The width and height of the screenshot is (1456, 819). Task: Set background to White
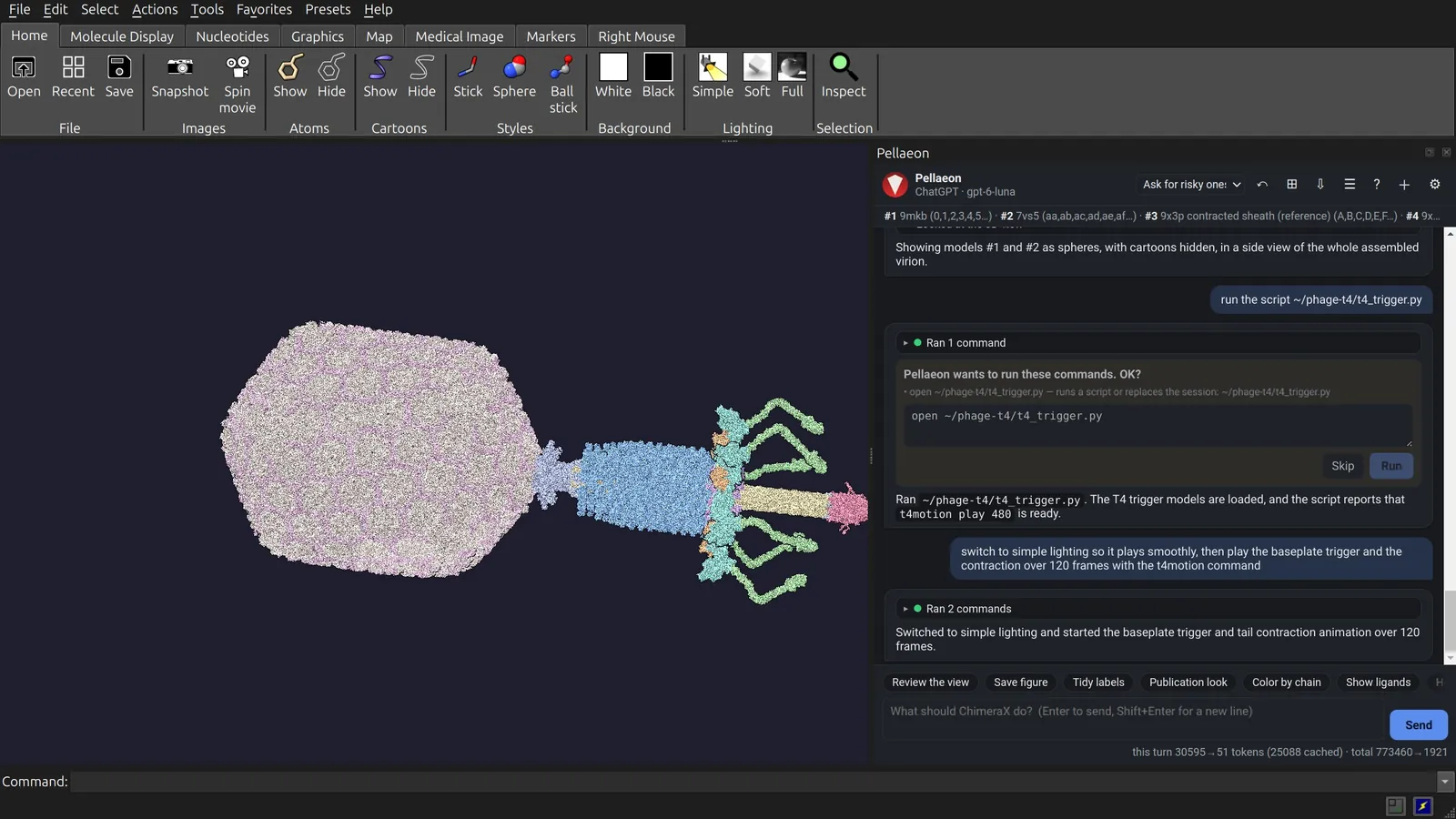tap(613, 76)
